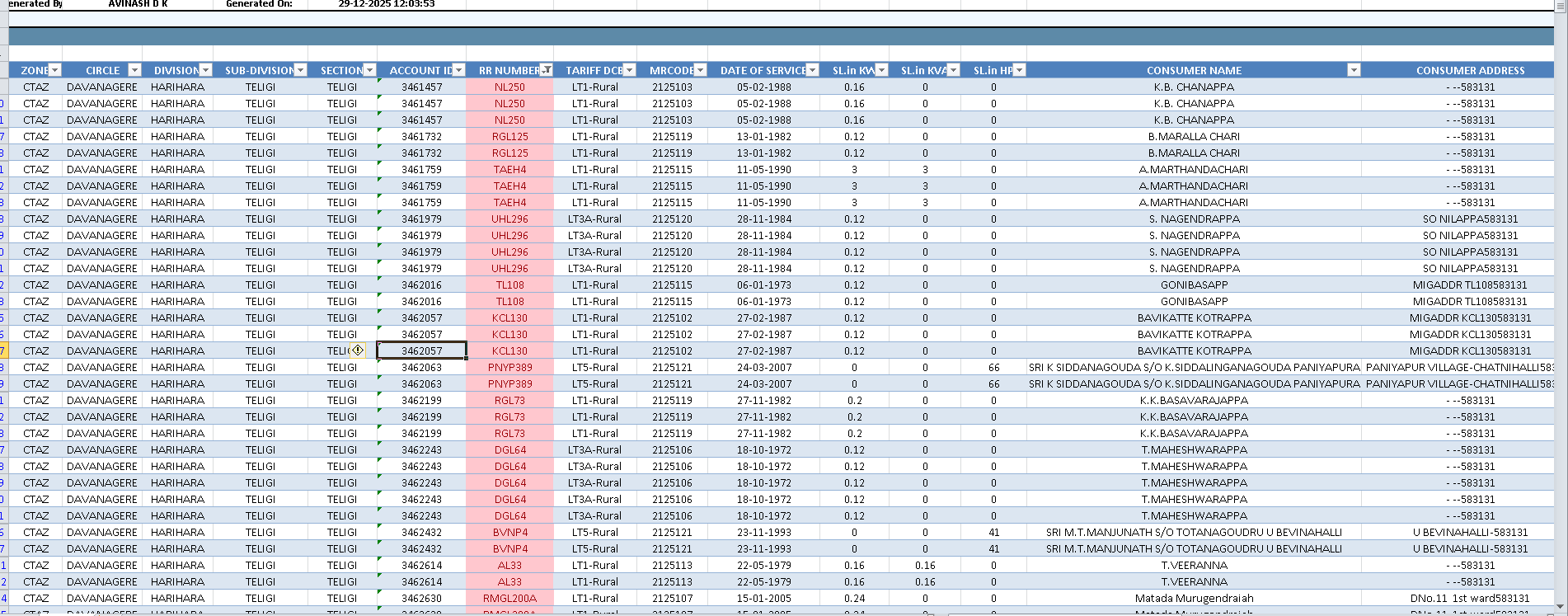Expand the MRCODE filter dropdown
This screenshot has height=616, width=1568.
click(700, 70)
